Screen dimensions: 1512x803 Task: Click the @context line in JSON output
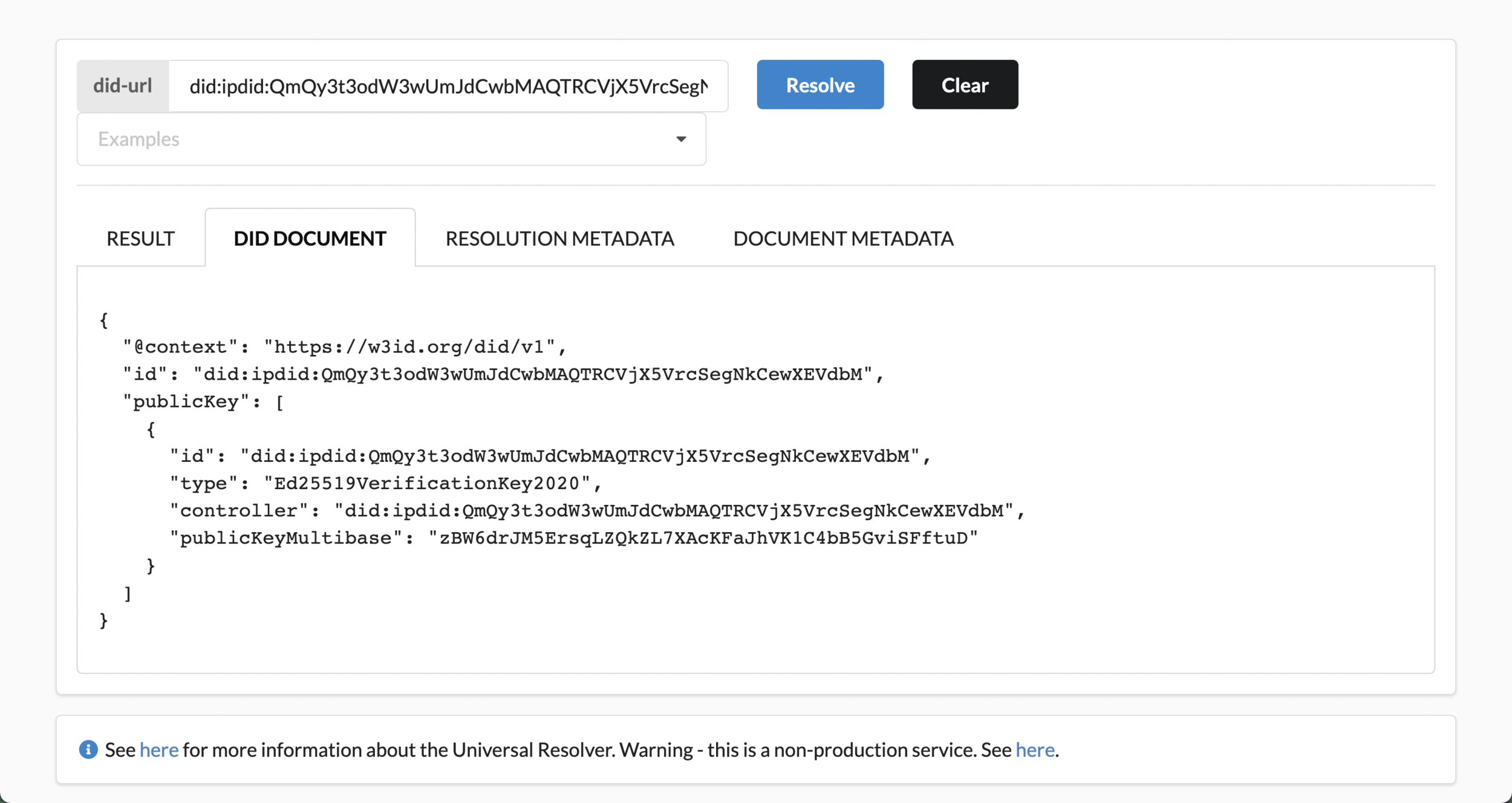pyautogui.click(x=345, y=347)
